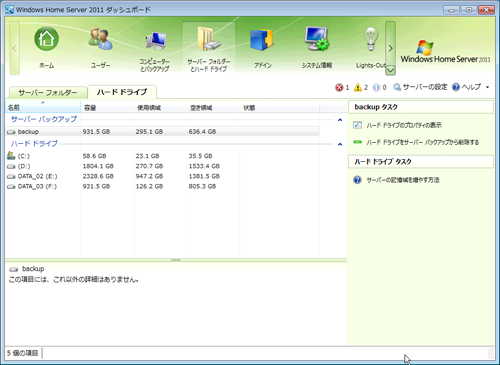Click D: capacity value 1804.1 GB
This screenshot has width=500, height=365.
click(98, 166)
